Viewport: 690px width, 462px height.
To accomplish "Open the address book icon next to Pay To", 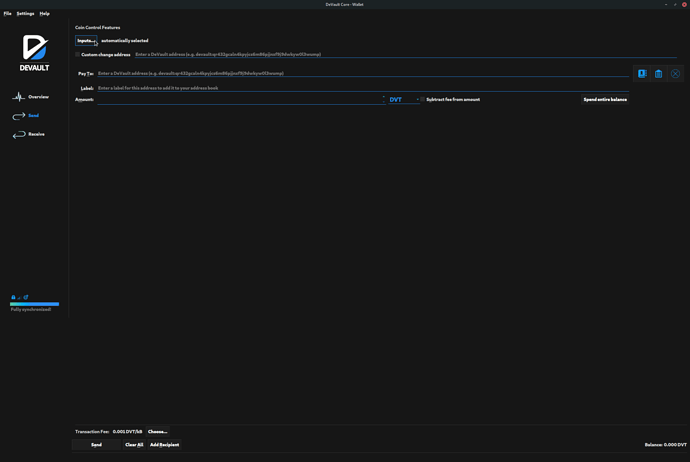I will click(642, 73).
